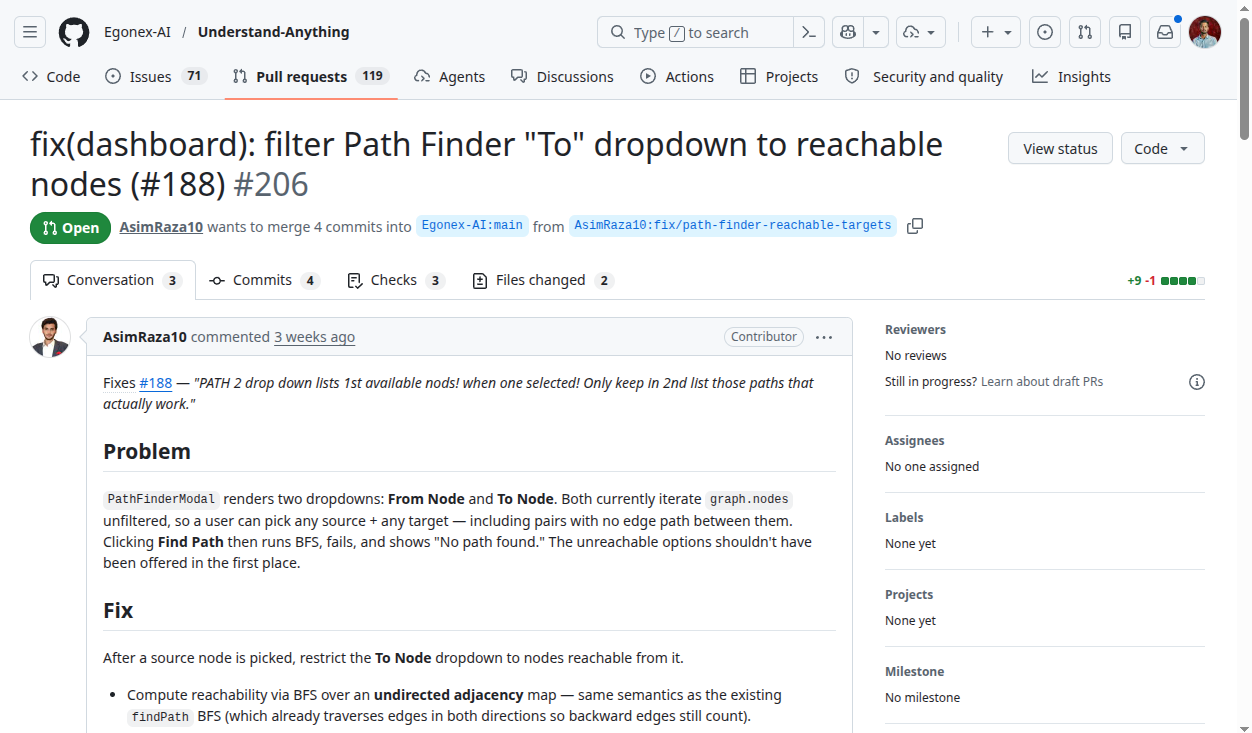Open the Egonex-AI organization link

[x=137, y=32]
